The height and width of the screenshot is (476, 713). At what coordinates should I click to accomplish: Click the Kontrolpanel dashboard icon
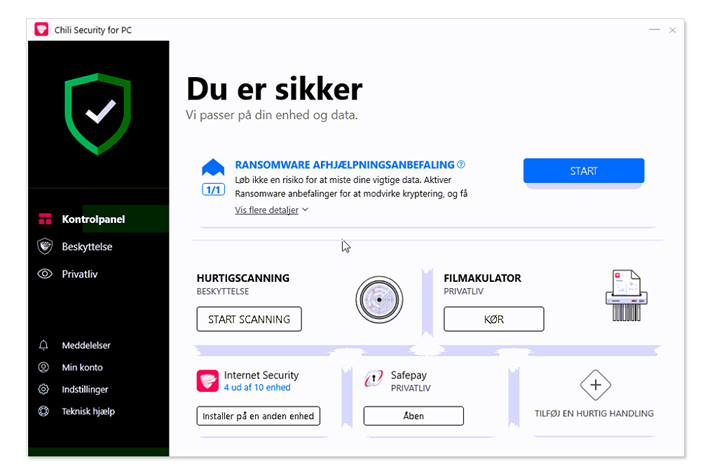(45, 219)
